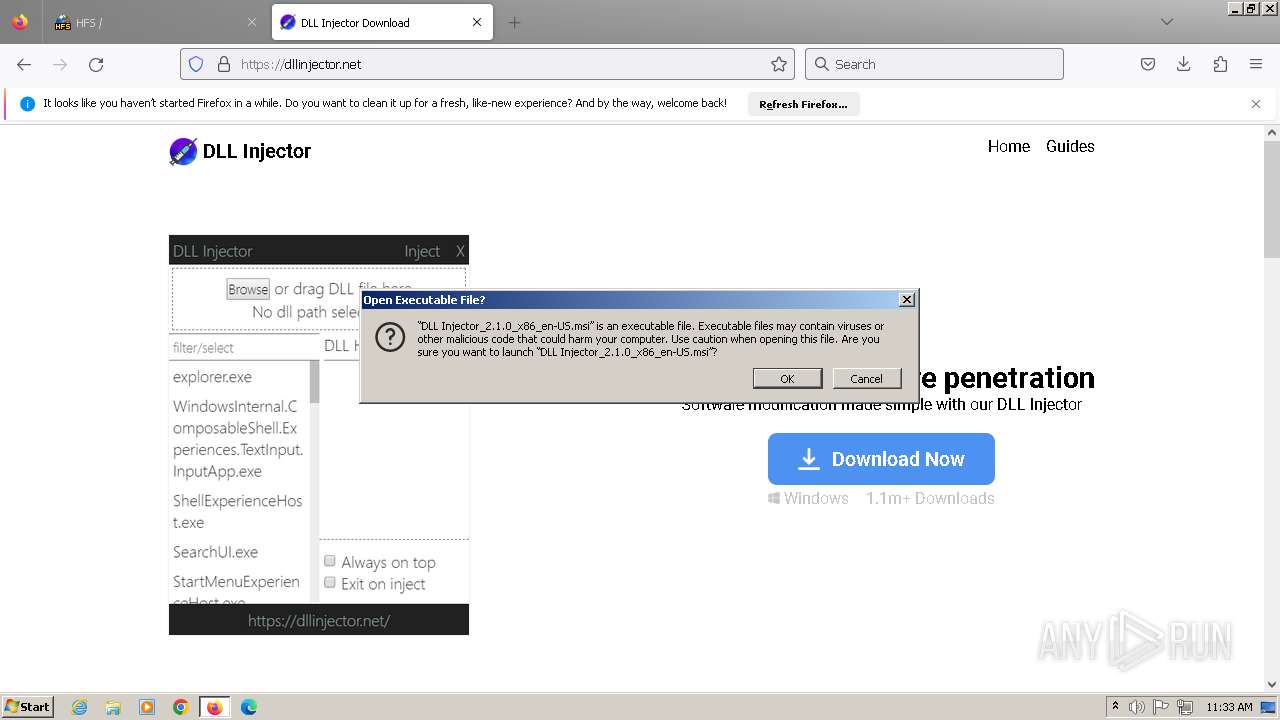1280x720 pixels.
Task: Open the shield tracking protection icon
Action: (196, 64)
